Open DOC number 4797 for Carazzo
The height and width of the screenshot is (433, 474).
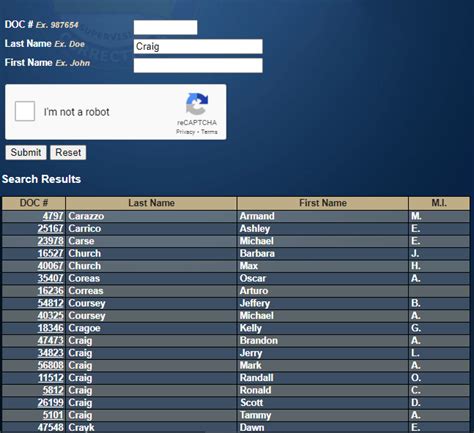(53, 216)
